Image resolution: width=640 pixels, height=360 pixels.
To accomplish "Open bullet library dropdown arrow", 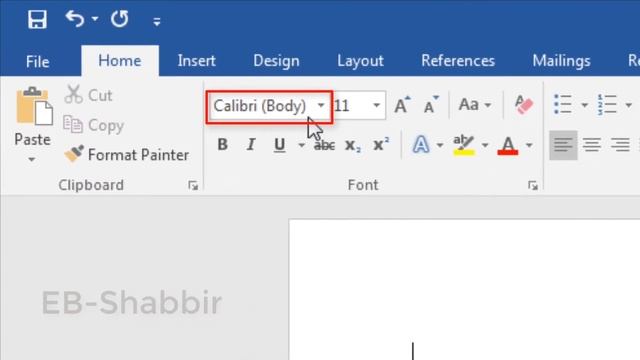I will (x=584, y=105).
